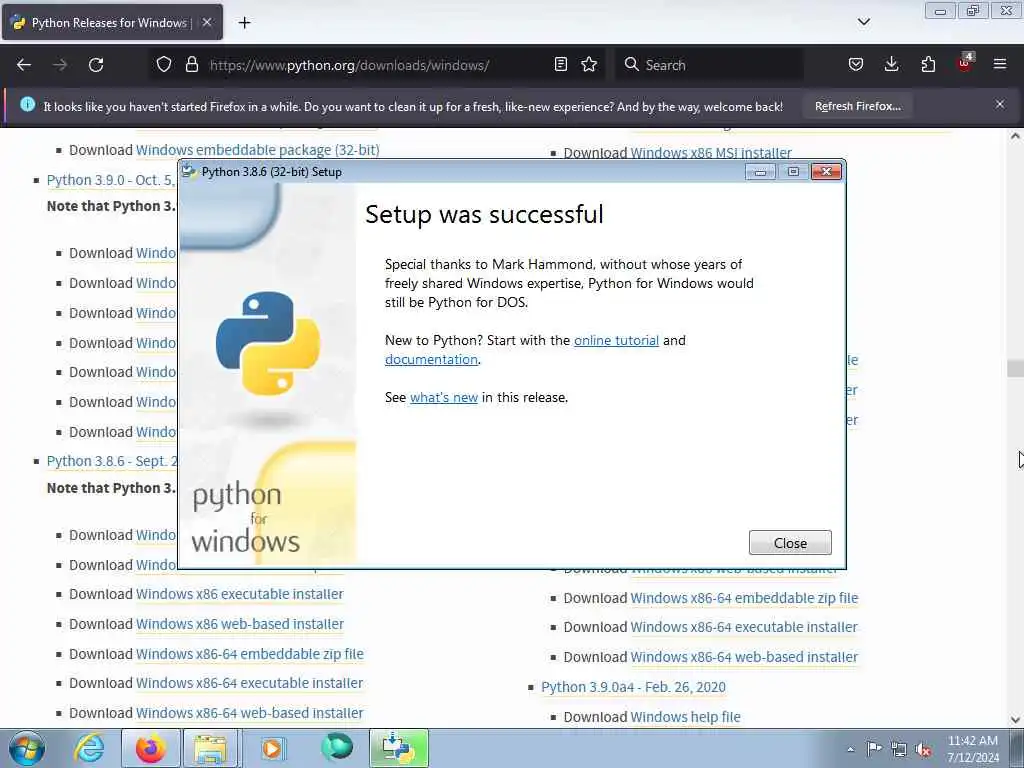Click the site security padlock icon
The height and width of the screenshot is (768, 1024).
(x=191, y=65)
